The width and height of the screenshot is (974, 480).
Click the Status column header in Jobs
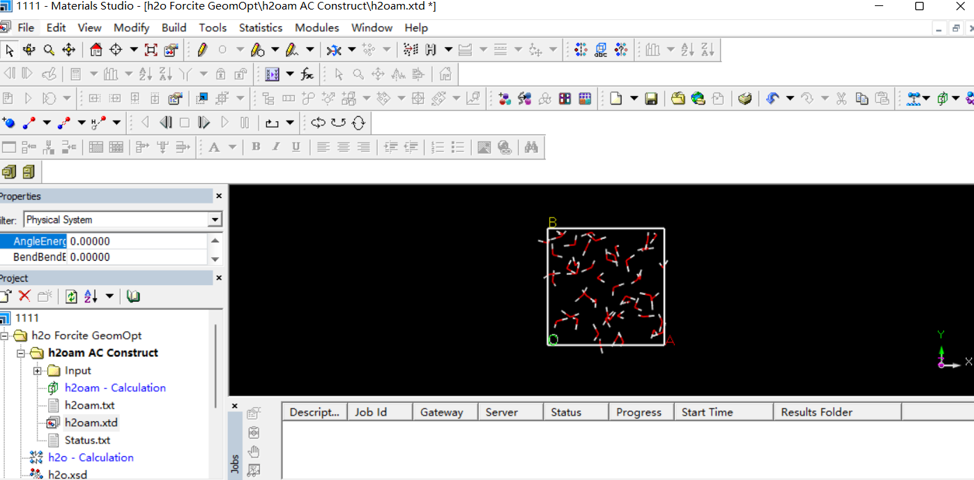pos(566,412)
